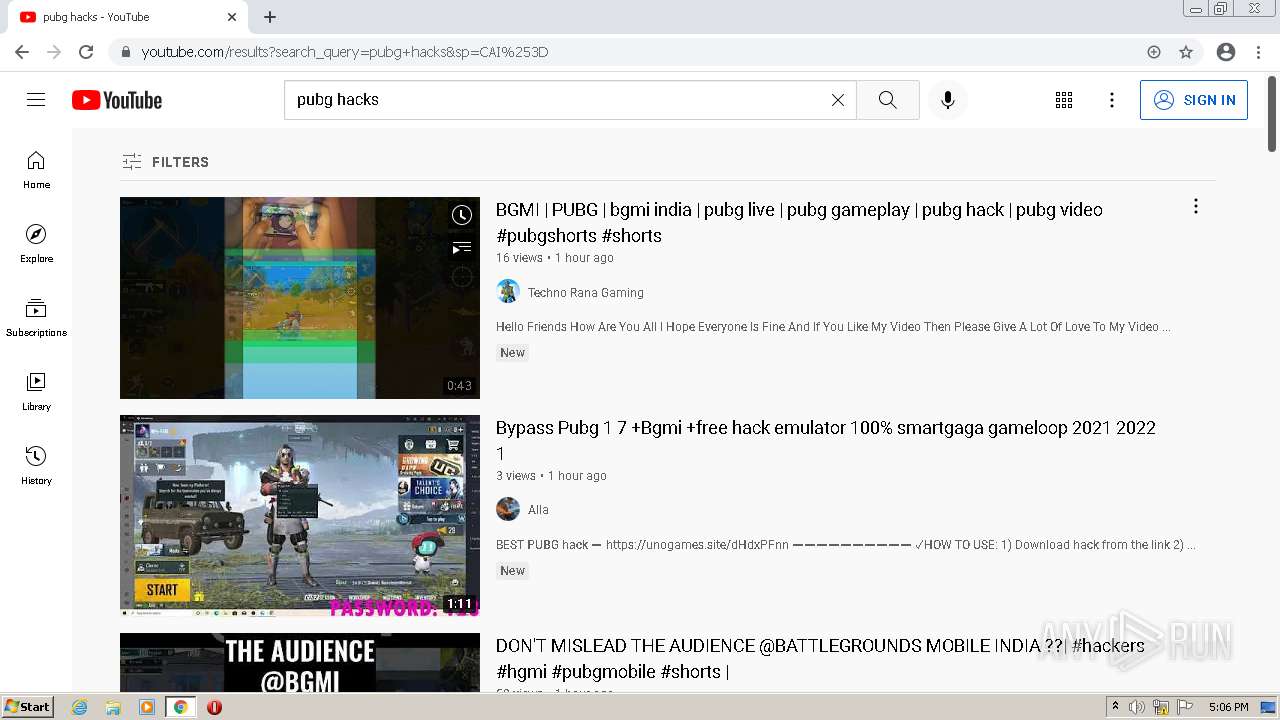Open the Bypass Pubg 1 7 video thumbnail
1280x720 pixels.
[x=300, y=516]
